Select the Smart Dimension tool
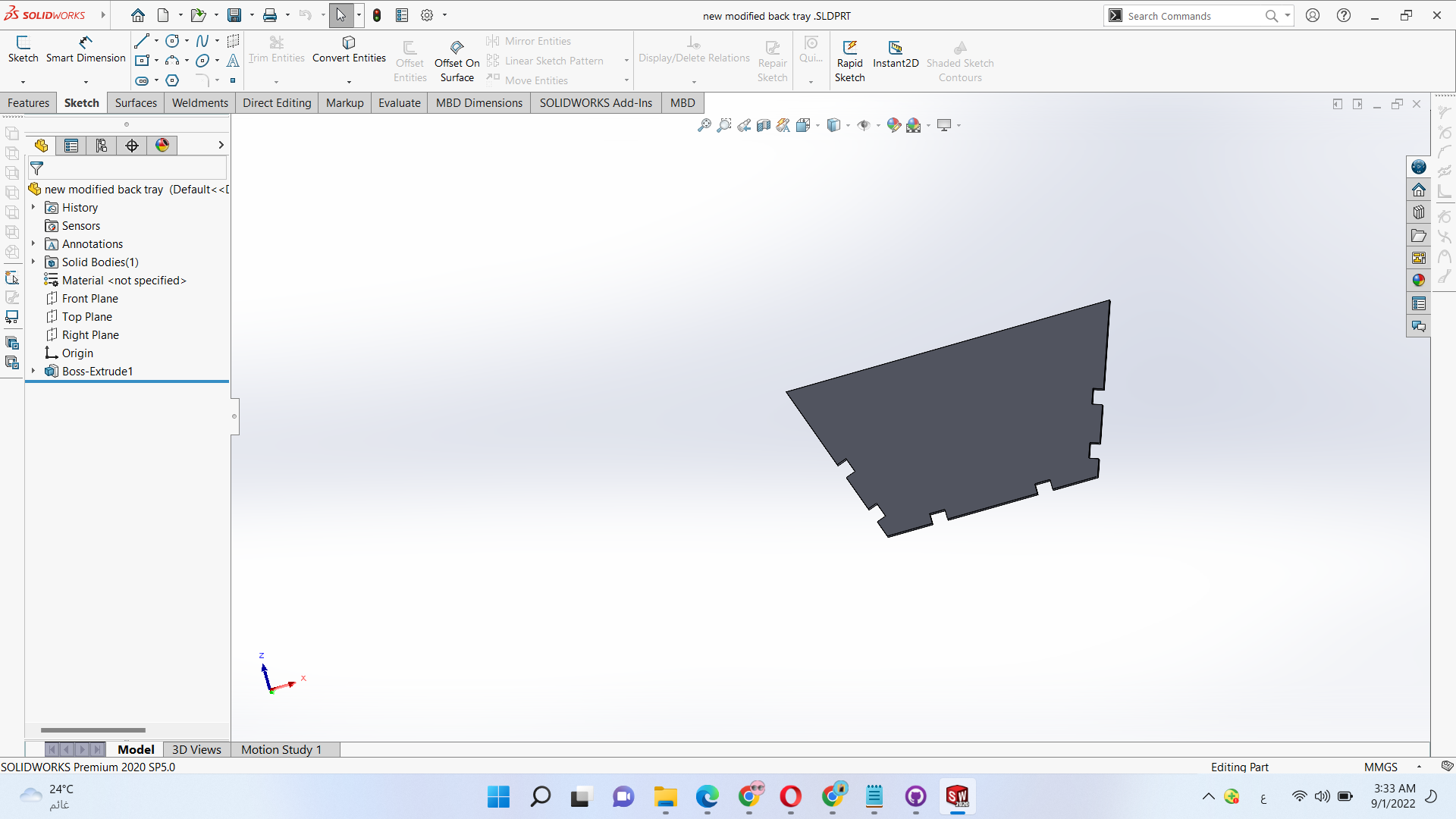Screen dimensions: 1456x819 (86, 49)
